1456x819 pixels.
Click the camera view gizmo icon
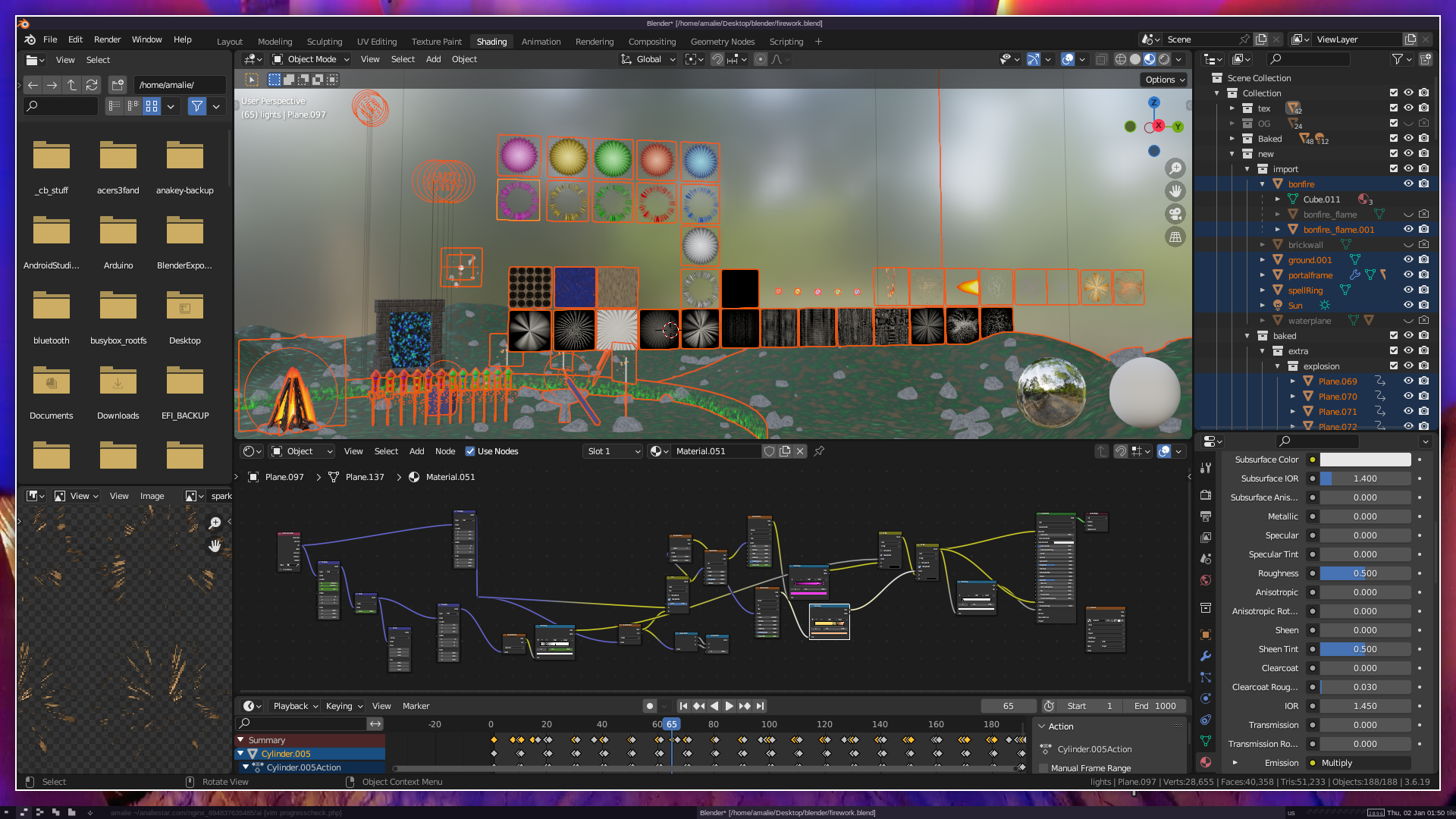pyautogui.click(x=1175, y=214)
